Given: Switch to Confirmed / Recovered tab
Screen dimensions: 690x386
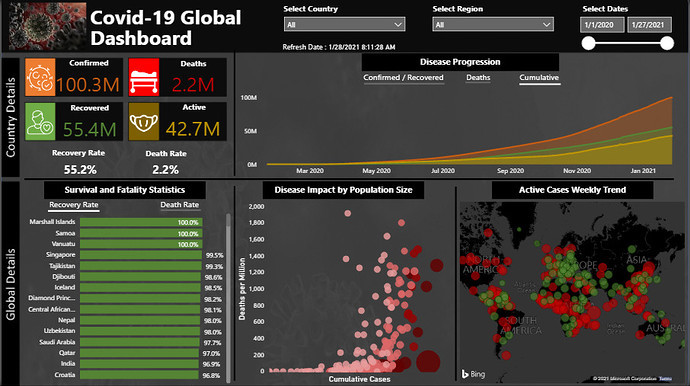Looking at the screenshot, I should click(x=404, y=77).
